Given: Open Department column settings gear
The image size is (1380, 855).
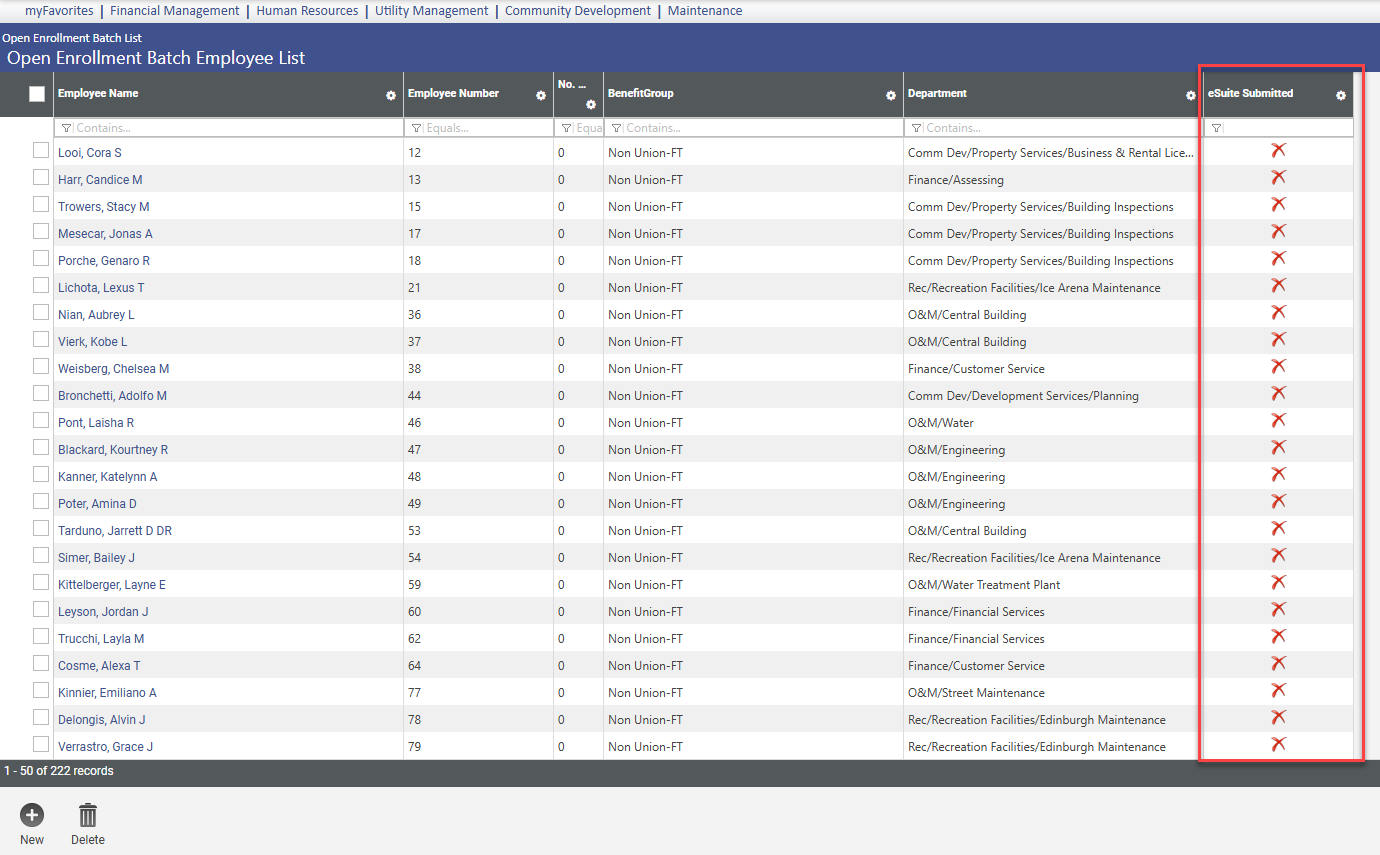Looking at the screenshot, I should click(1191, 96).
